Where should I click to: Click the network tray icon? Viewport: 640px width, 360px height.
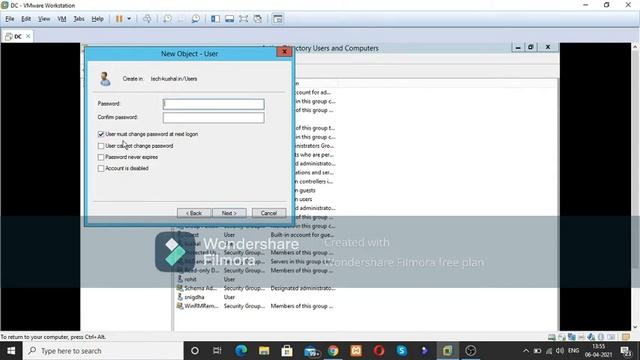[549, 351]
